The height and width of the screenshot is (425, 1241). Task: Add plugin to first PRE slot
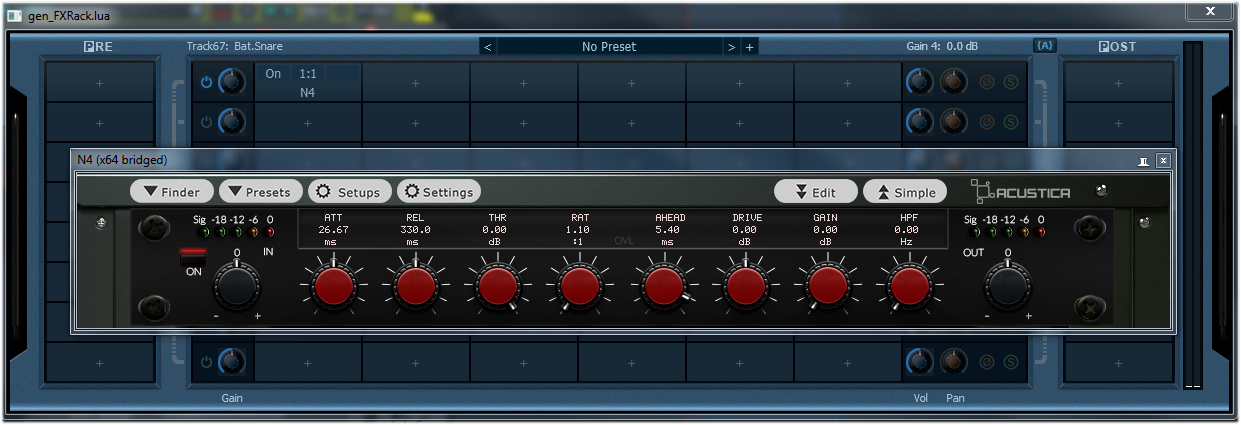(99, 83)
